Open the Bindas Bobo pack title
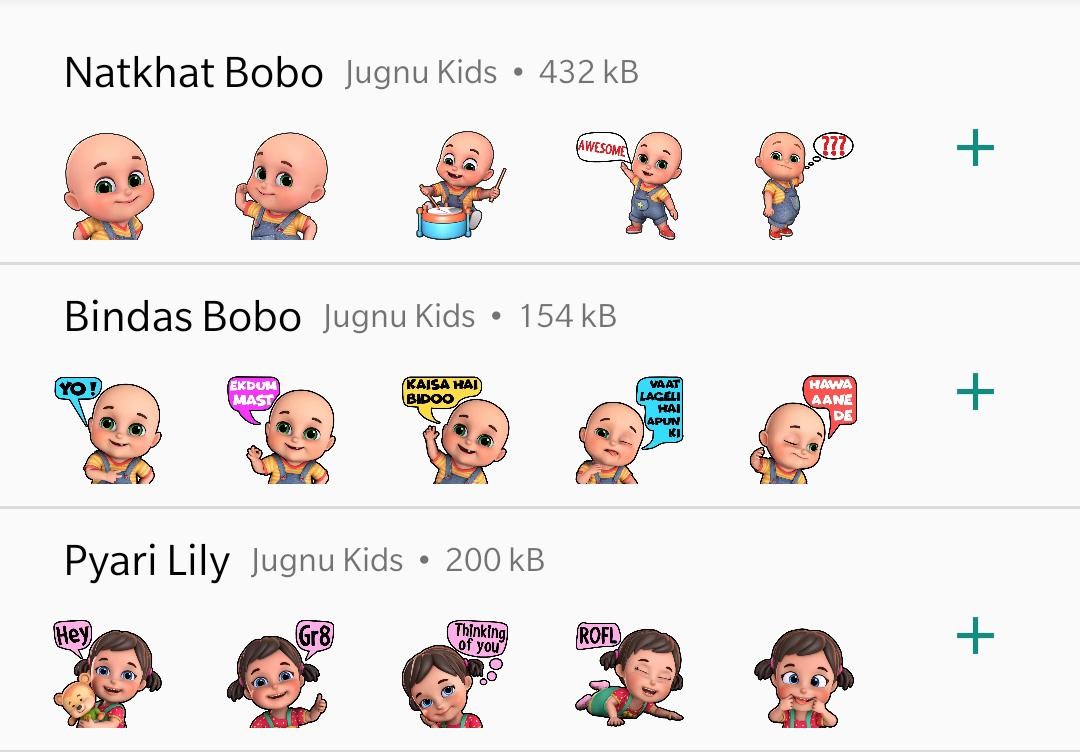The width and height of the screenshot is (1080, 752). pos(183,316)
